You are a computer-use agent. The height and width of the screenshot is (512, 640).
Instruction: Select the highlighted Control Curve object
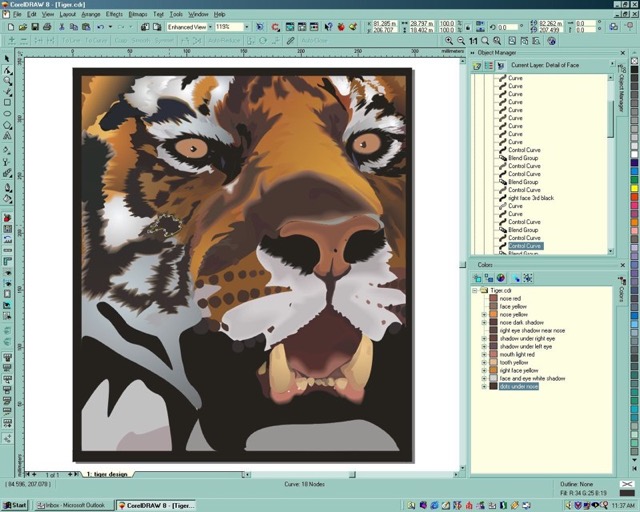pyautogui.click(x=525, y=246)
